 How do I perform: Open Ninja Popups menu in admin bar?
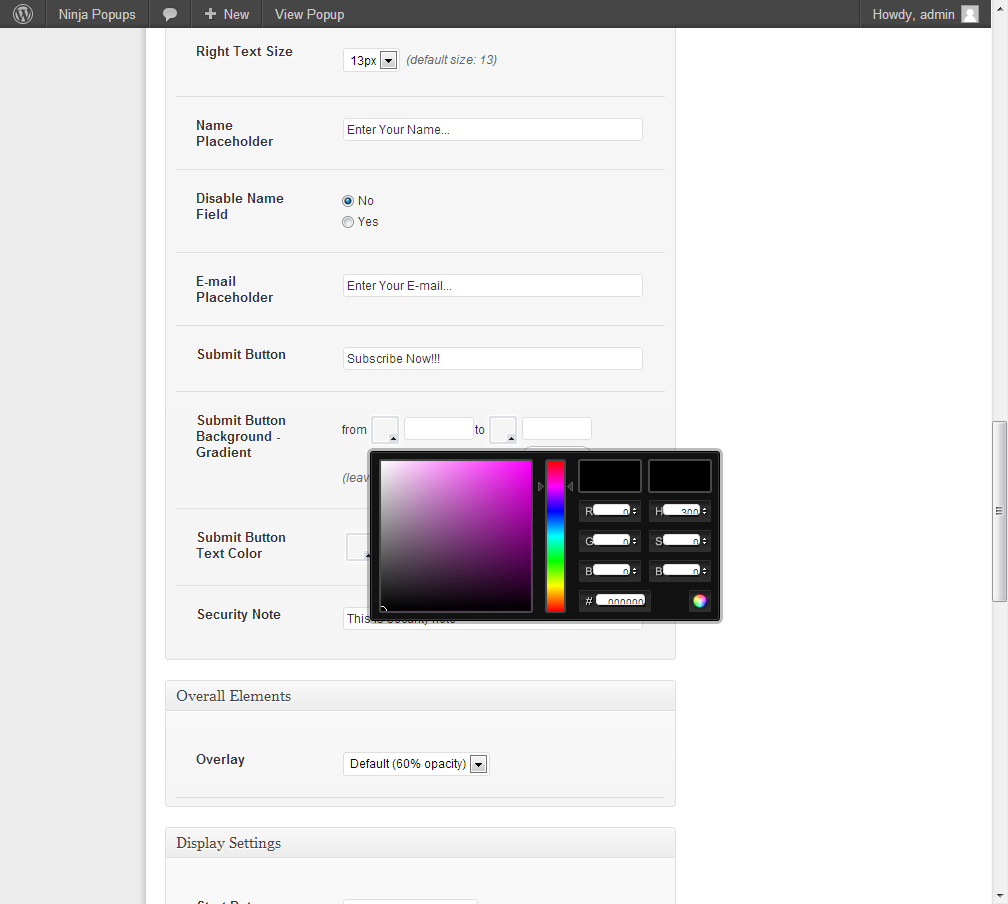97,14
